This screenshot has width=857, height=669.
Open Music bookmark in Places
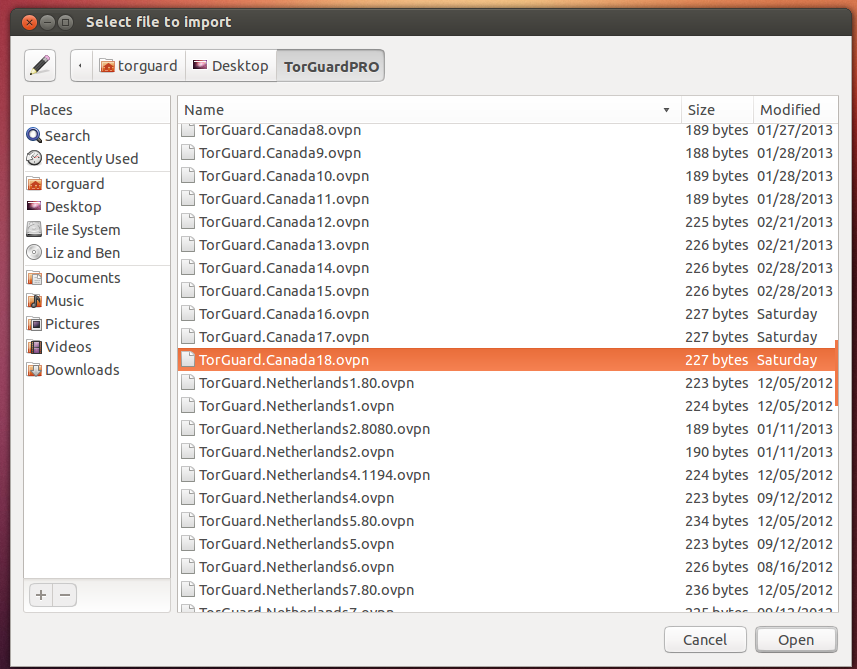(x=97, y=301)
